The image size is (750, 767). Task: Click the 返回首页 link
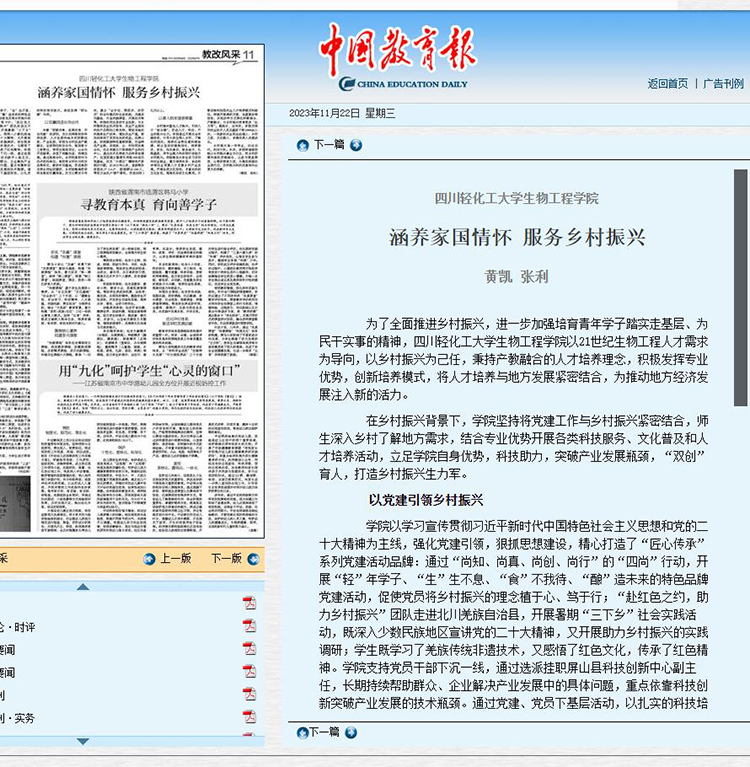(x=667, y=84)
